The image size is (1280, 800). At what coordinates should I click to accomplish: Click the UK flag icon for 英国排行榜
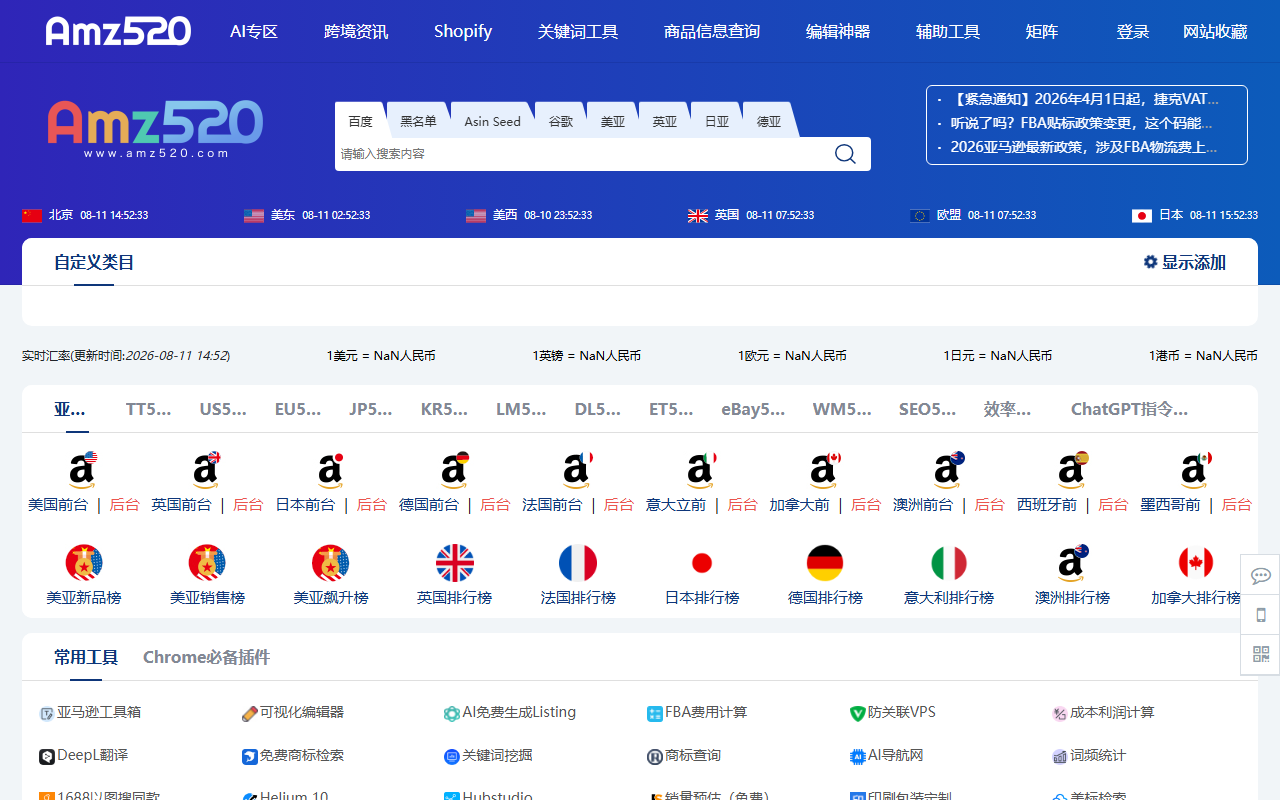pos(455,563)
